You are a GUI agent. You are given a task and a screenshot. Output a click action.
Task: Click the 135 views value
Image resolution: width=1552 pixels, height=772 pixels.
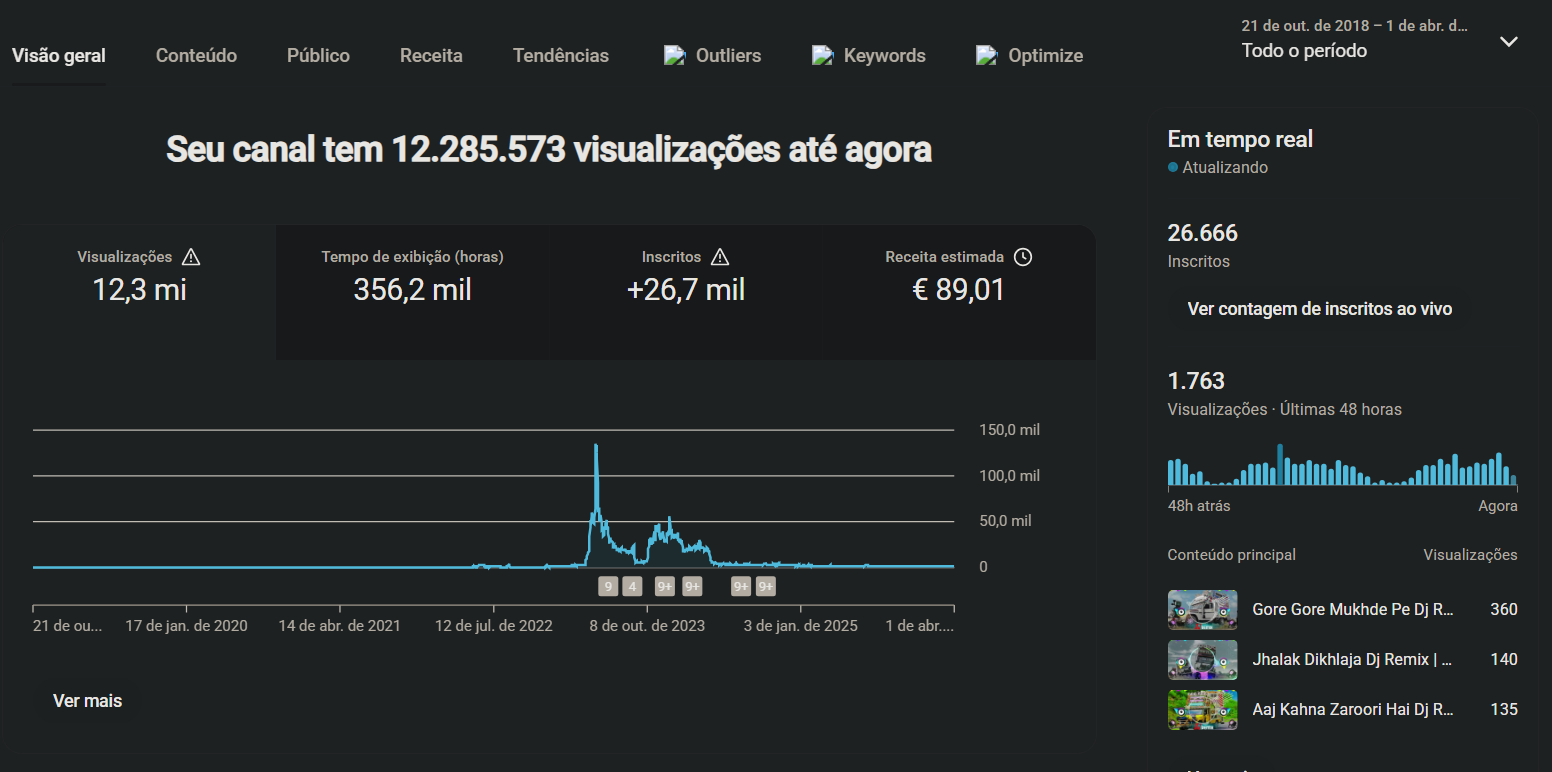point(1504,710)
